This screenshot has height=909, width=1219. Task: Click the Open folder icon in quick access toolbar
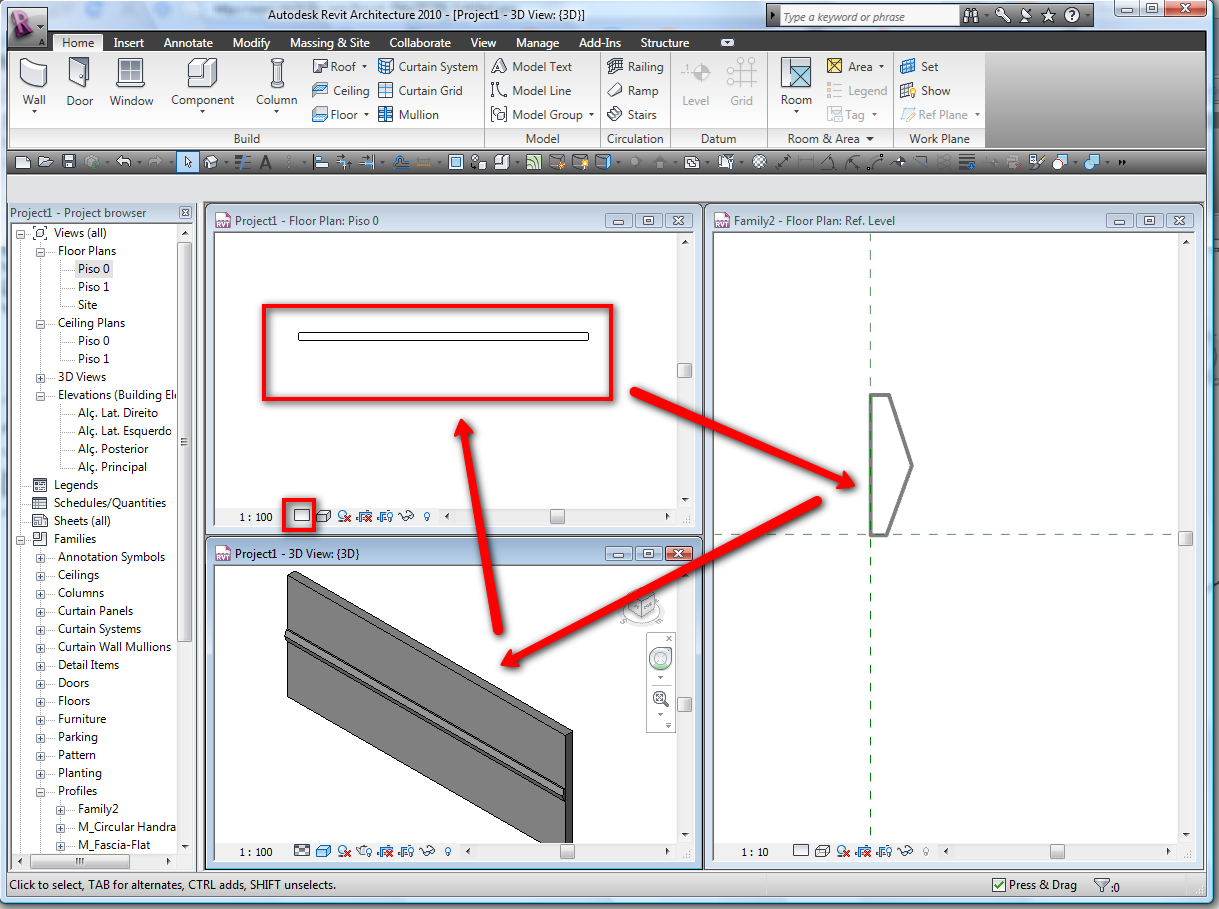[x=46, y=161]
